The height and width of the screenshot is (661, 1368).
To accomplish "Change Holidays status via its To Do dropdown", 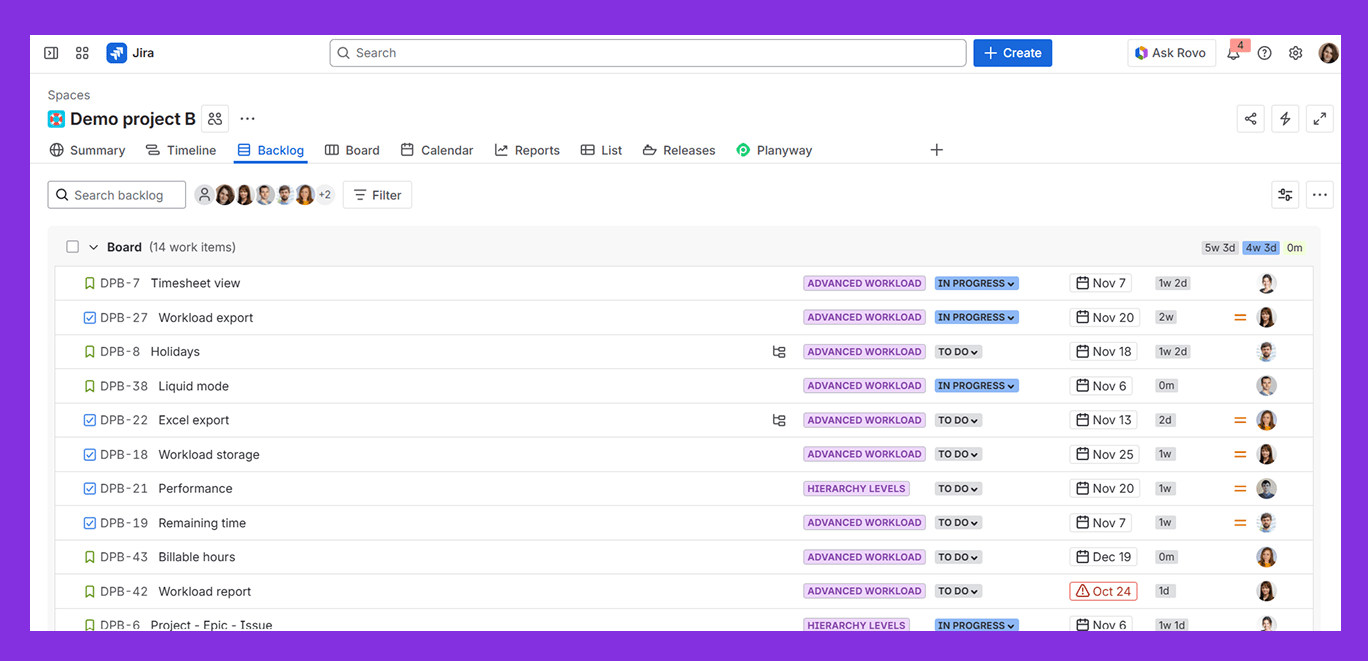I will (957, 351).
